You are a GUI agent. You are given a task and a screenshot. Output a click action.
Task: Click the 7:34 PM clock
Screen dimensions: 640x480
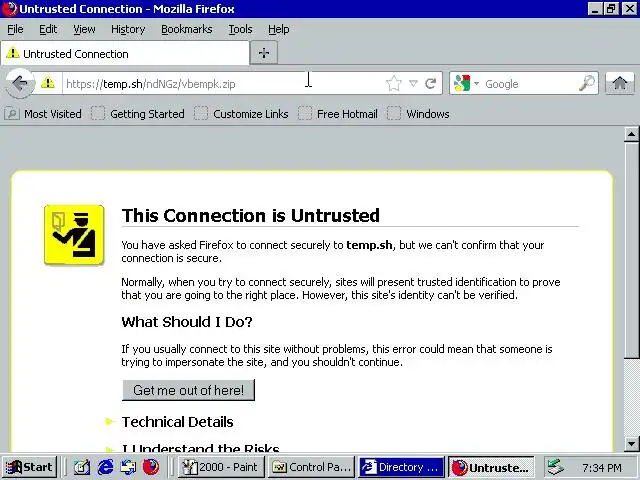click(602, 468)
